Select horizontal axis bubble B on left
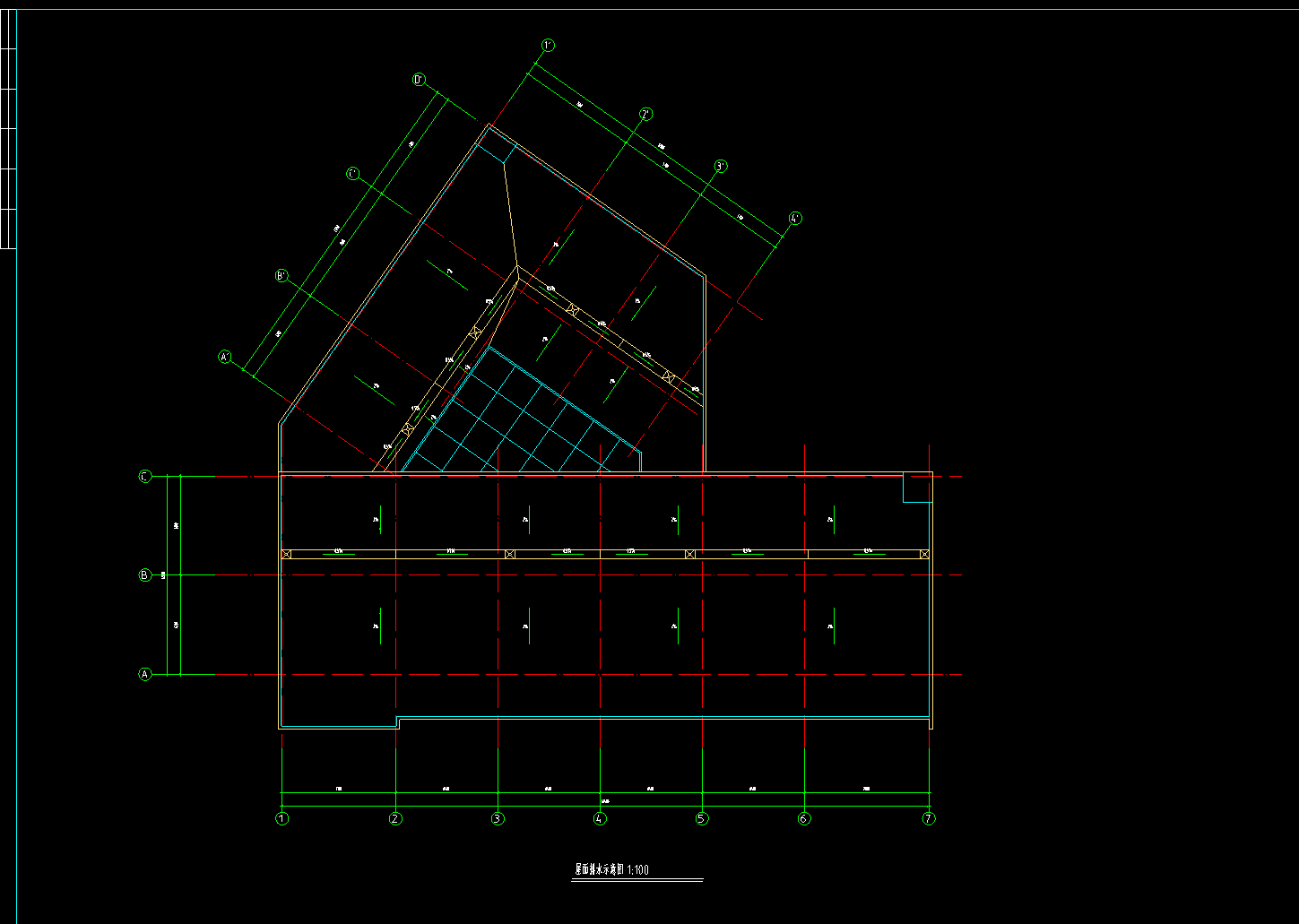 click(x=145, y=575)
